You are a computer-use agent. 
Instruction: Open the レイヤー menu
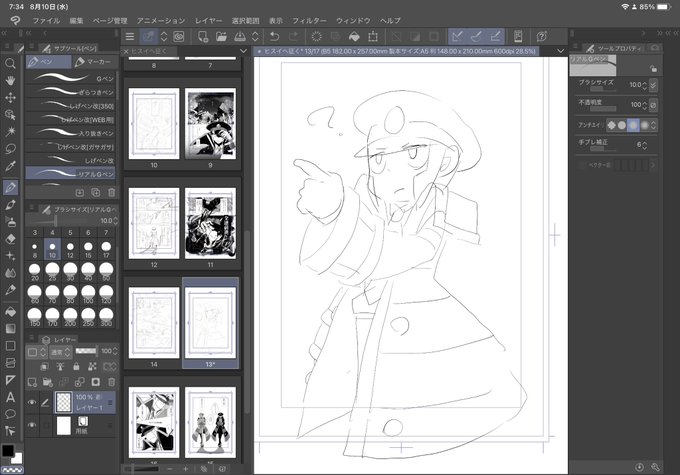pyautogui.click(x=208, y=20)
